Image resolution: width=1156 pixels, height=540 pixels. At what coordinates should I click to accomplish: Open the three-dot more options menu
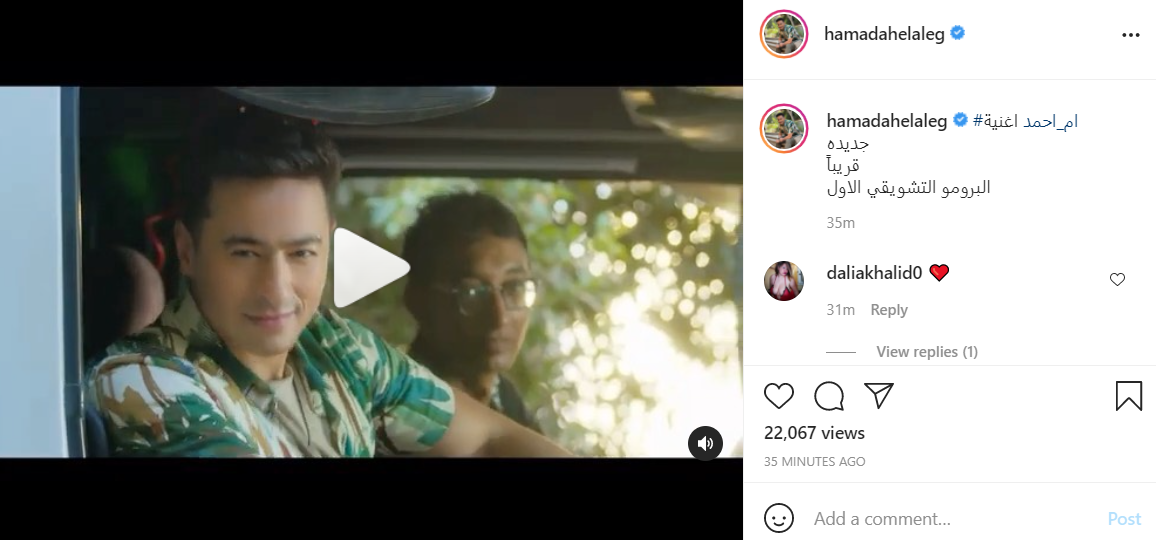(1130, 35)
